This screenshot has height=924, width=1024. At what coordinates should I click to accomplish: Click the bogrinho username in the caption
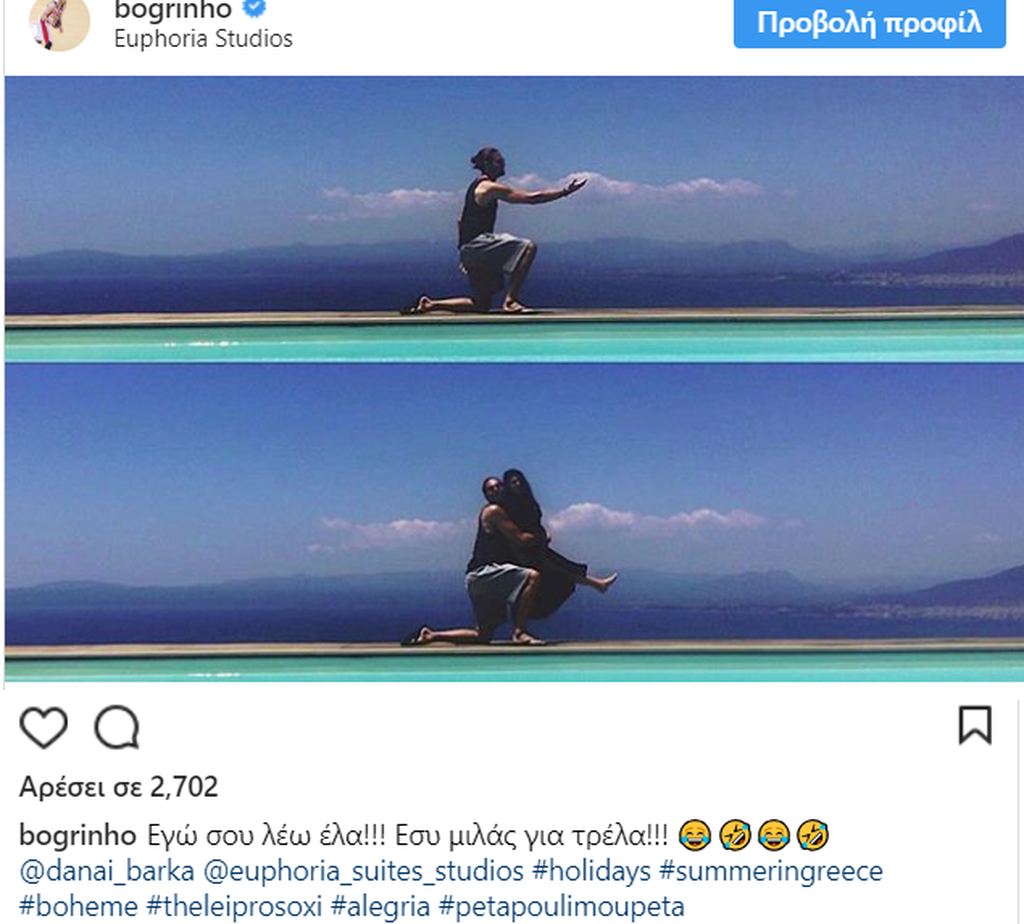point(78,835)
